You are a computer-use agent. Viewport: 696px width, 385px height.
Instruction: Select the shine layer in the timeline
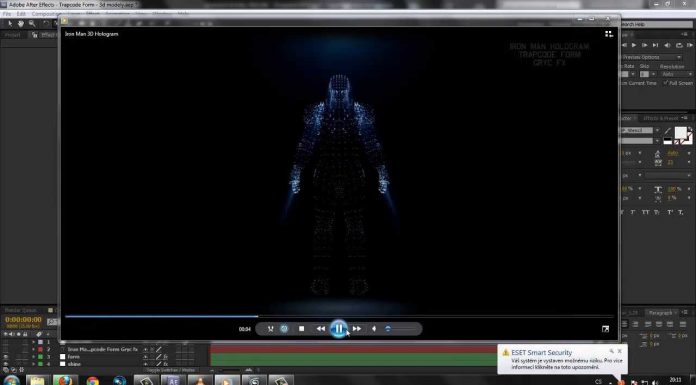[x=74, y=364]
